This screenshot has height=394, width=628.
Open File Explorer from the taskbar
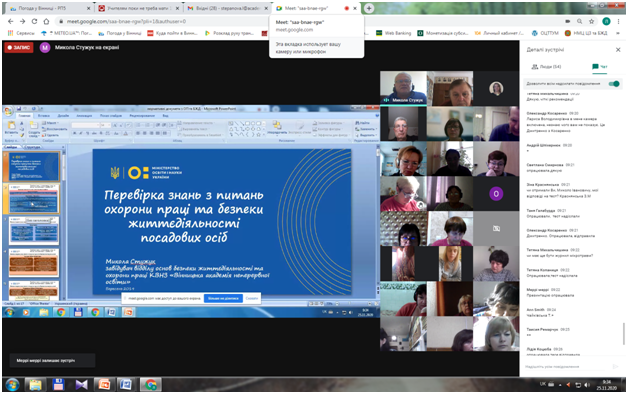[x=35, y=385]
